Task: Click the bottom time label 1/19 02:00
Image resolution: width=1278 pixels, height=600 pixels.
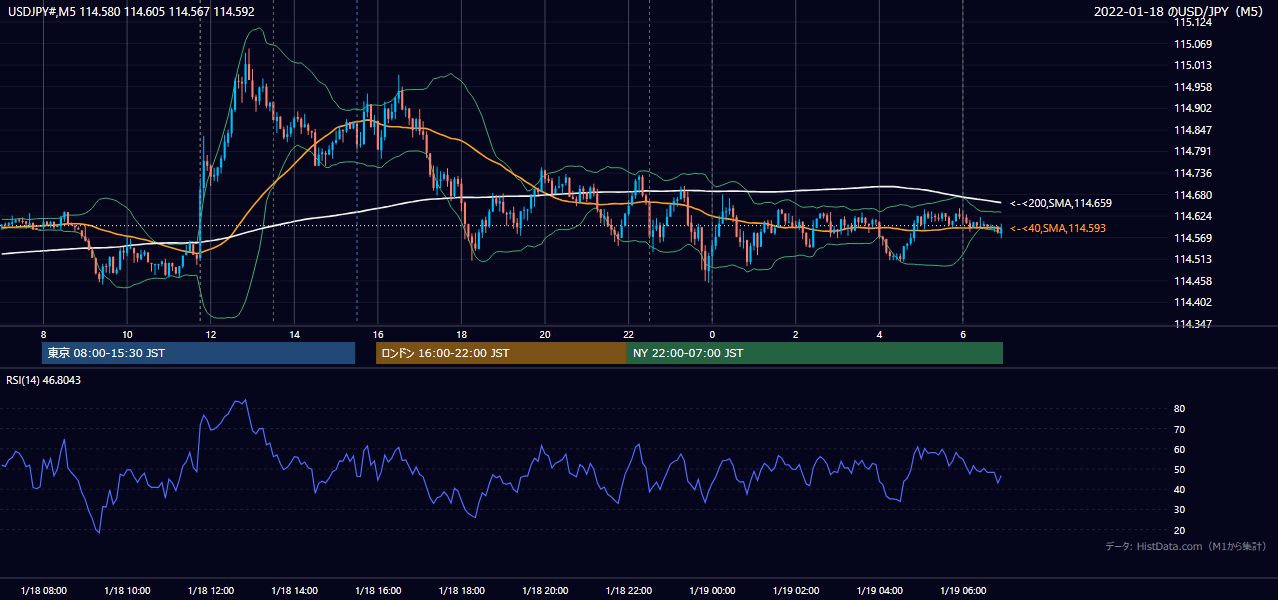Action: pos(795,591)
